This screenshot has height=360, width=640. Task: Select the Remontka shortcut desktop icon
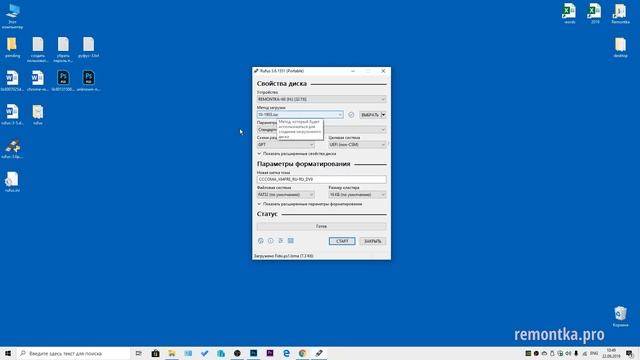pyautogui.click(x=620, y=13)
